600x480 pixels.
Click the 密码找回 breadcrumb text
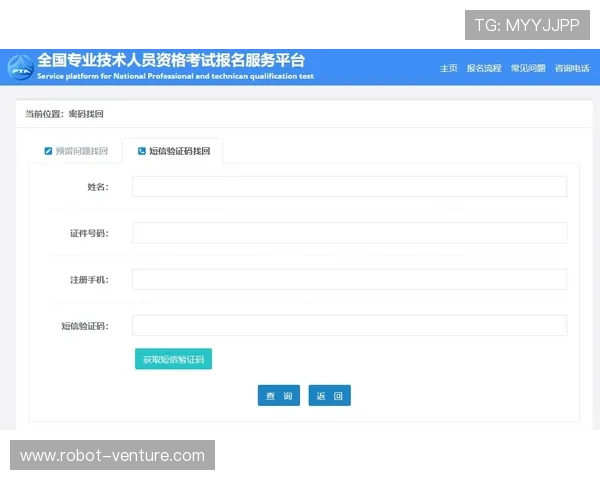[86, 114]
